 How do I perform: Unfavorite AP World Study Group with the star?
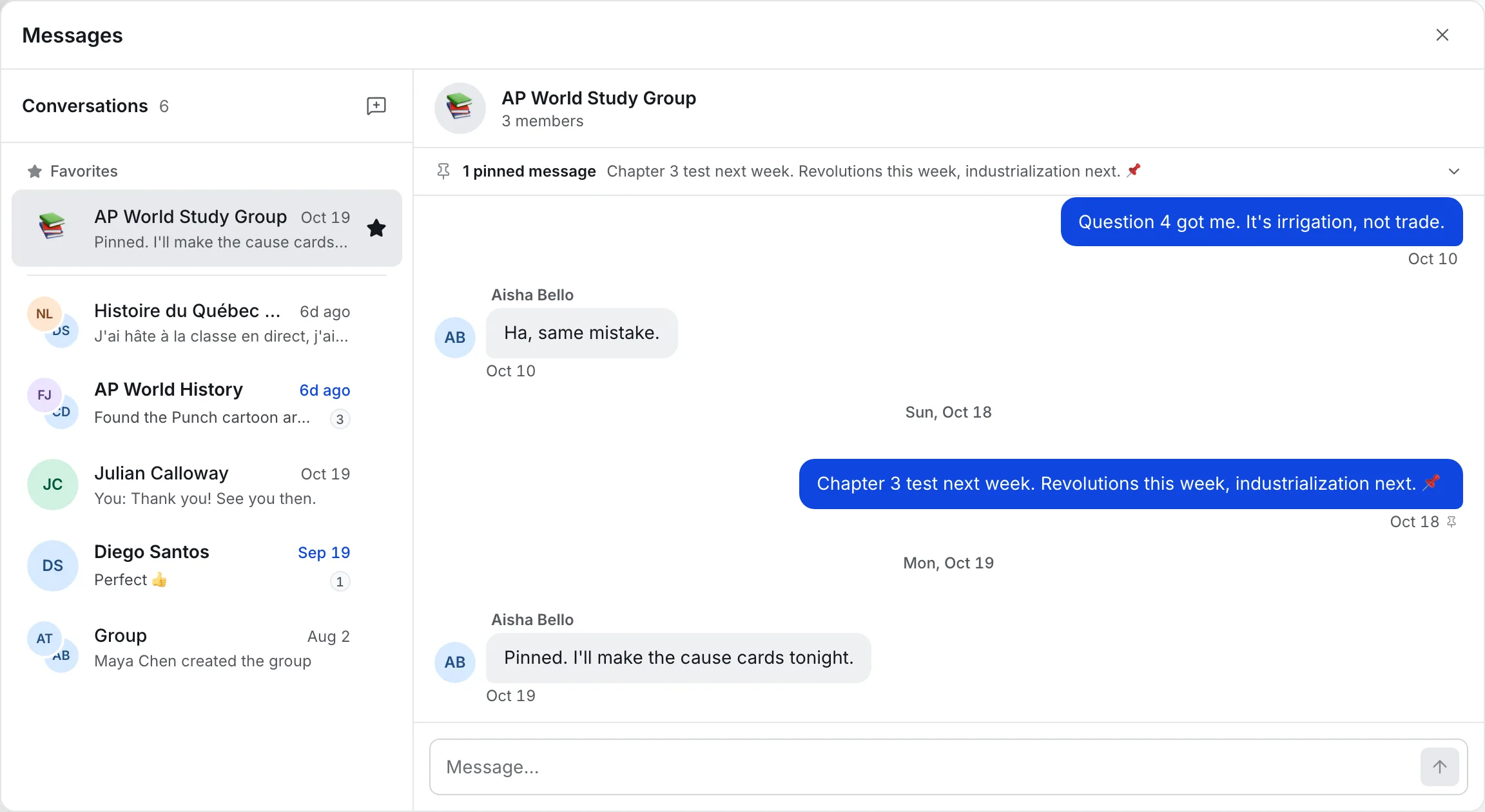pos(376,228)
